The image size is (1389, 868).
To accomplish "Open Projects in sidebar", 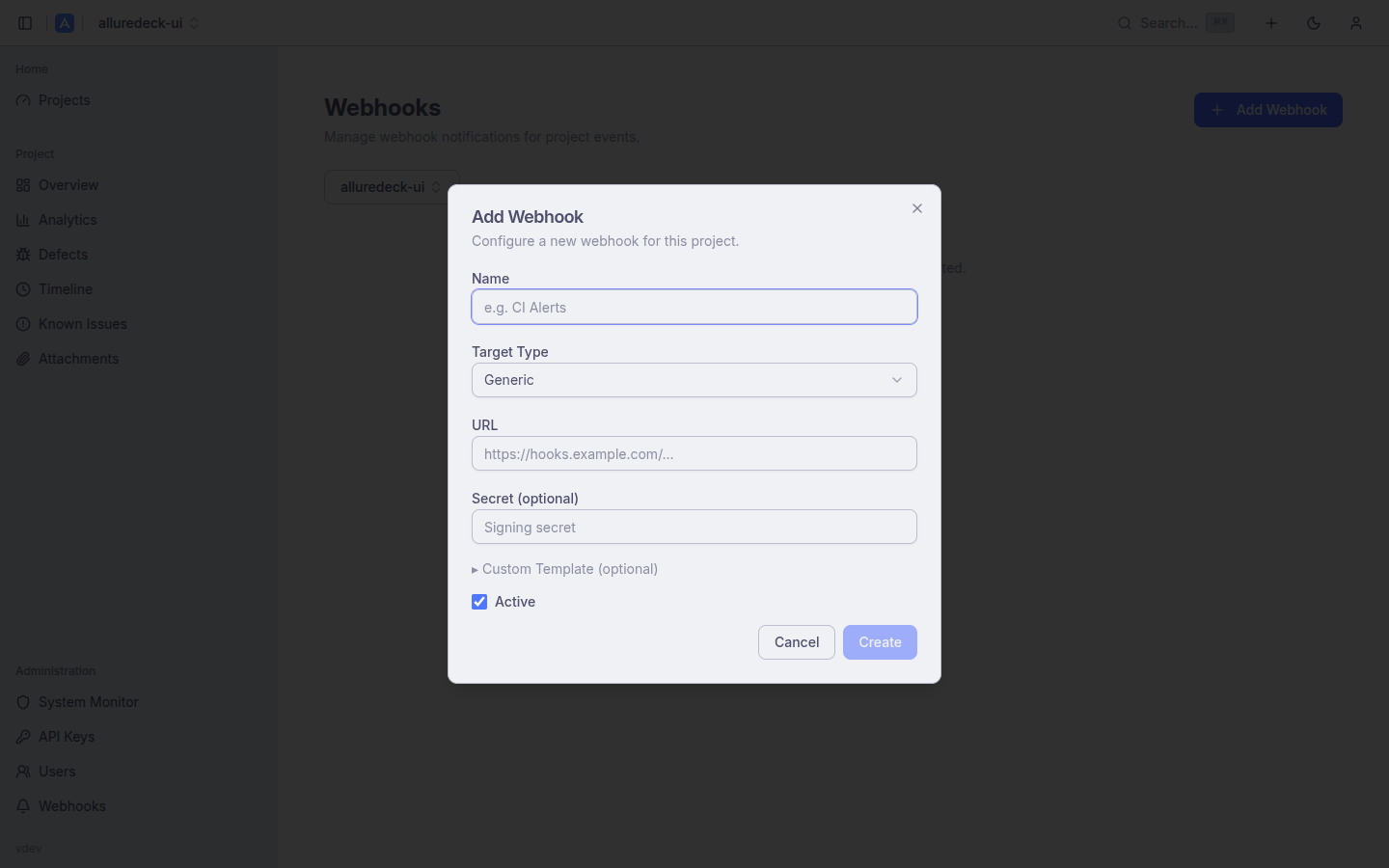I will (139, 100).
